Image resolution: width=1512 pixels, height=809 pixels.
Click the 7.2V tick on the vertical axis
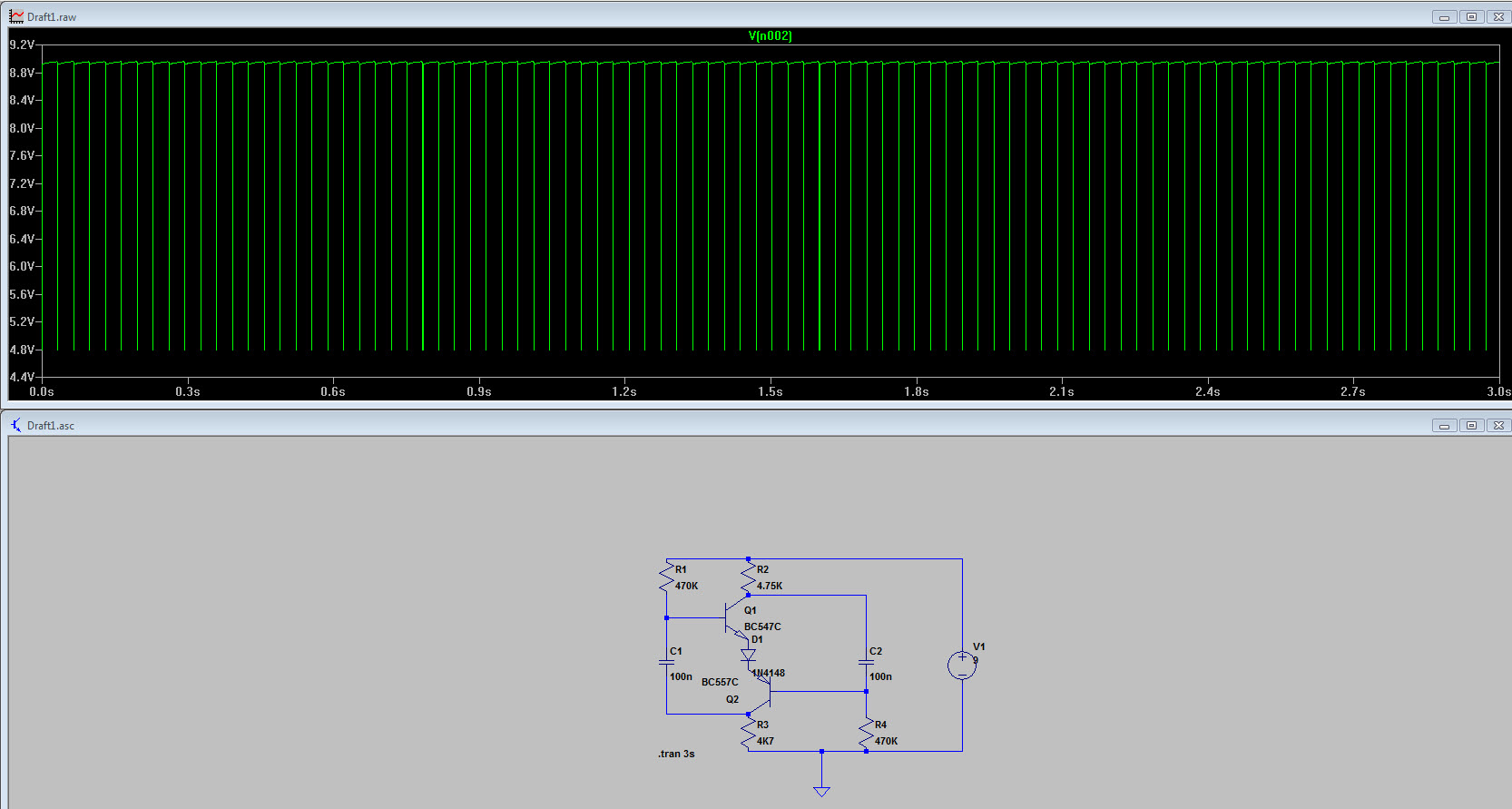coord(22,183)
